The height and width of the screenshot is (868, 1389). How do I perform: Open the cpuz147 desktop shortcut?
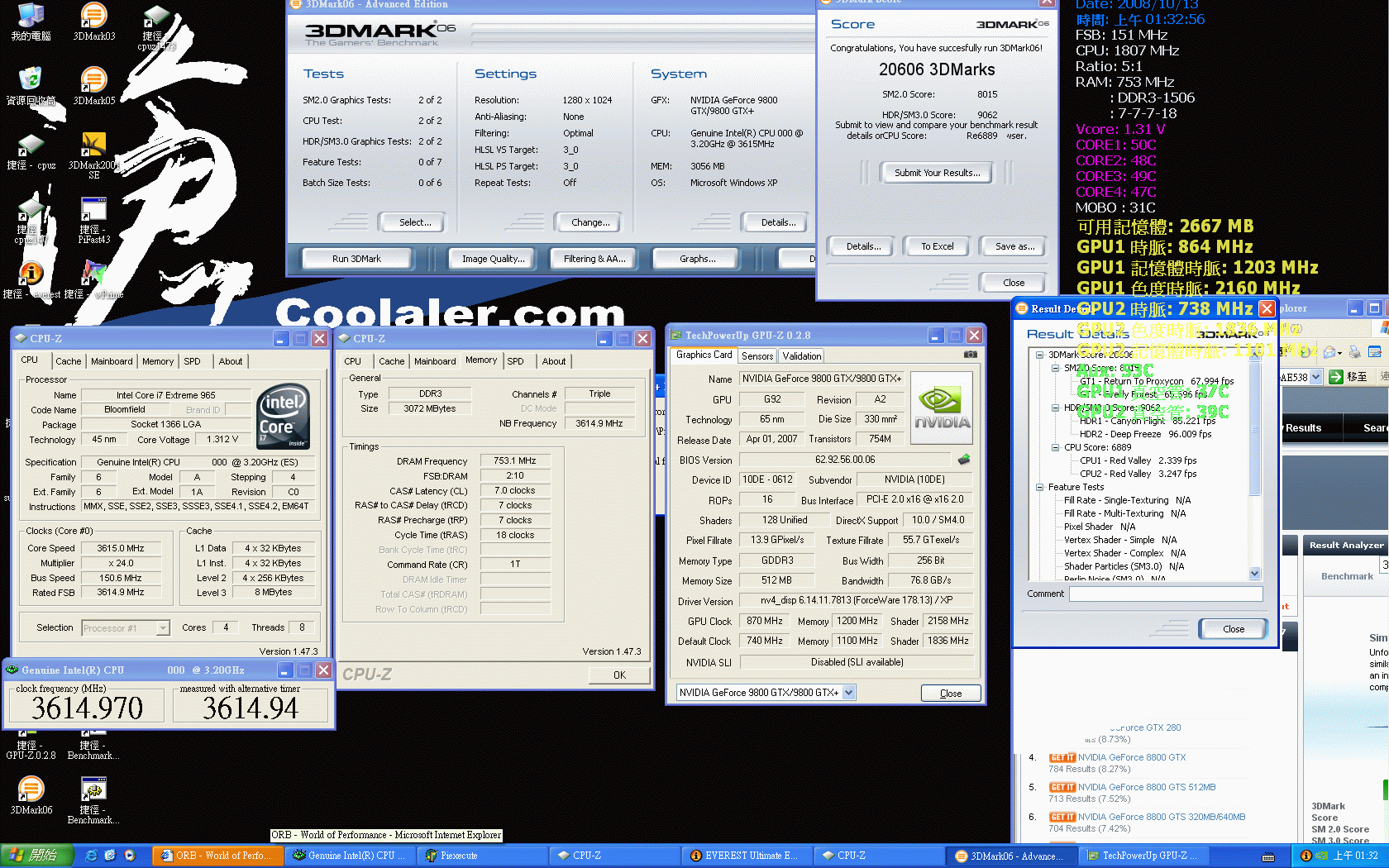[x=31, y=220]
